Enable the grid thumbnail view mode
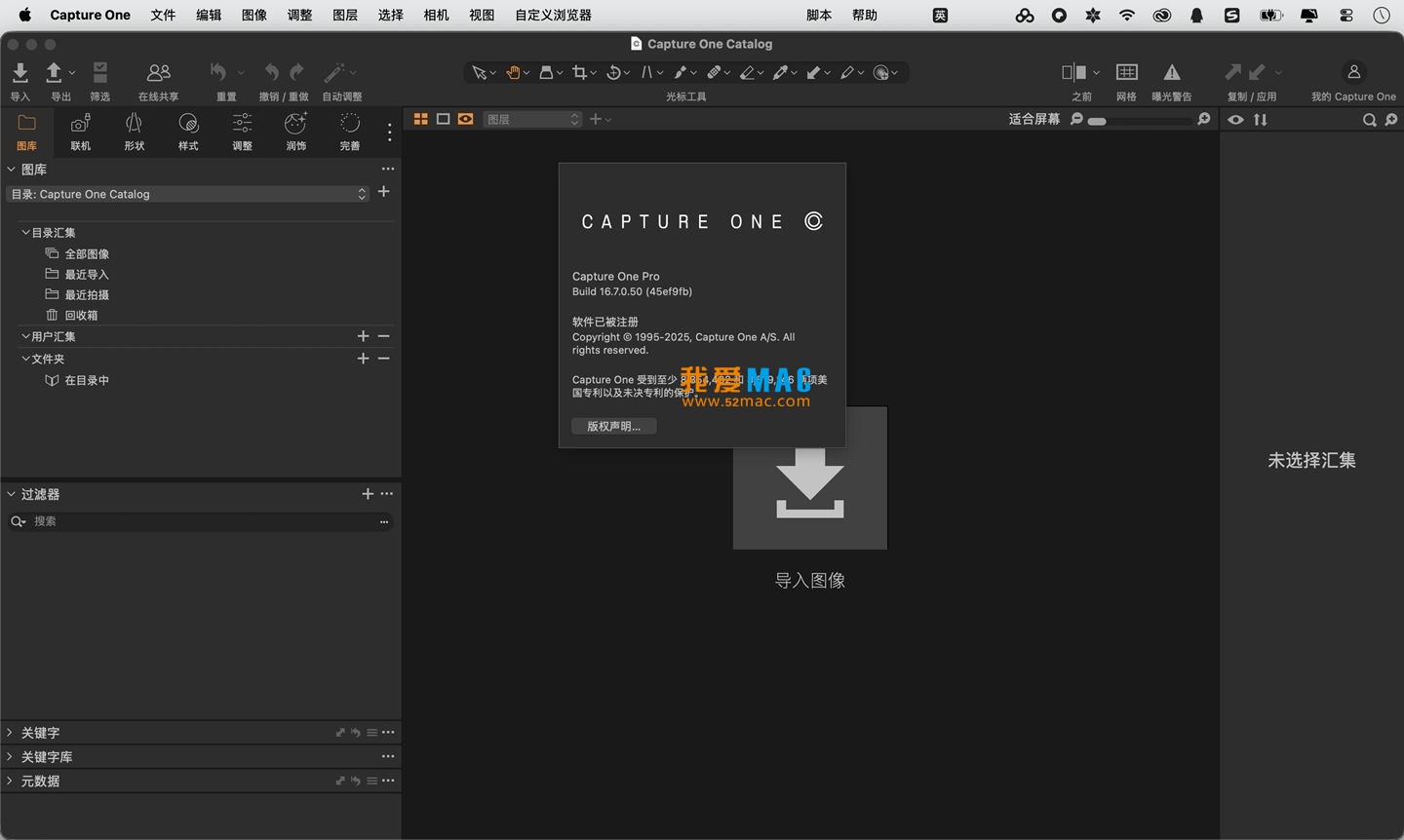This screenshot has height=840, width=1404. (x=420, y=118)
